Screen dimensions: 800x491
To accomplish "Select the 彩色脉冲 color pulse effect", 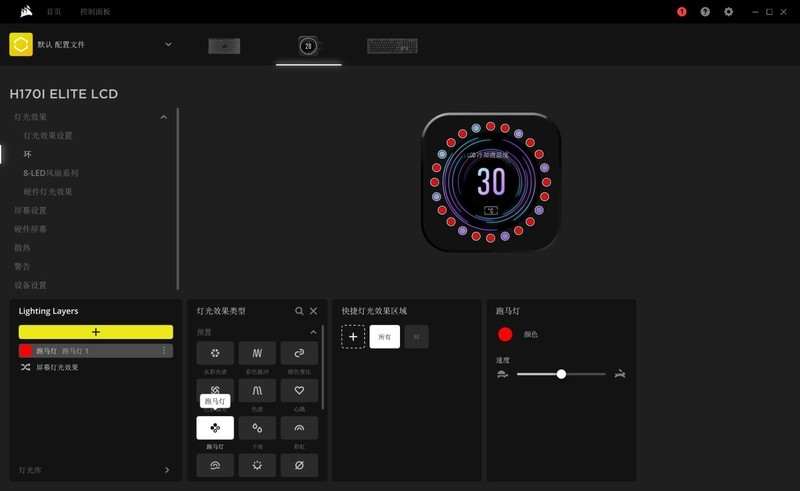I will (257, 353).
